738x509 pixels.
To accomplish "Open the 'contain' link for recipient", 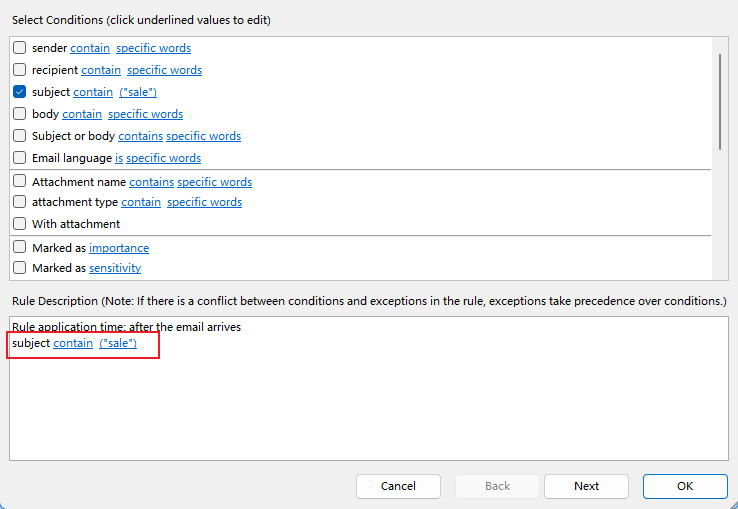I will coord(101,70).
